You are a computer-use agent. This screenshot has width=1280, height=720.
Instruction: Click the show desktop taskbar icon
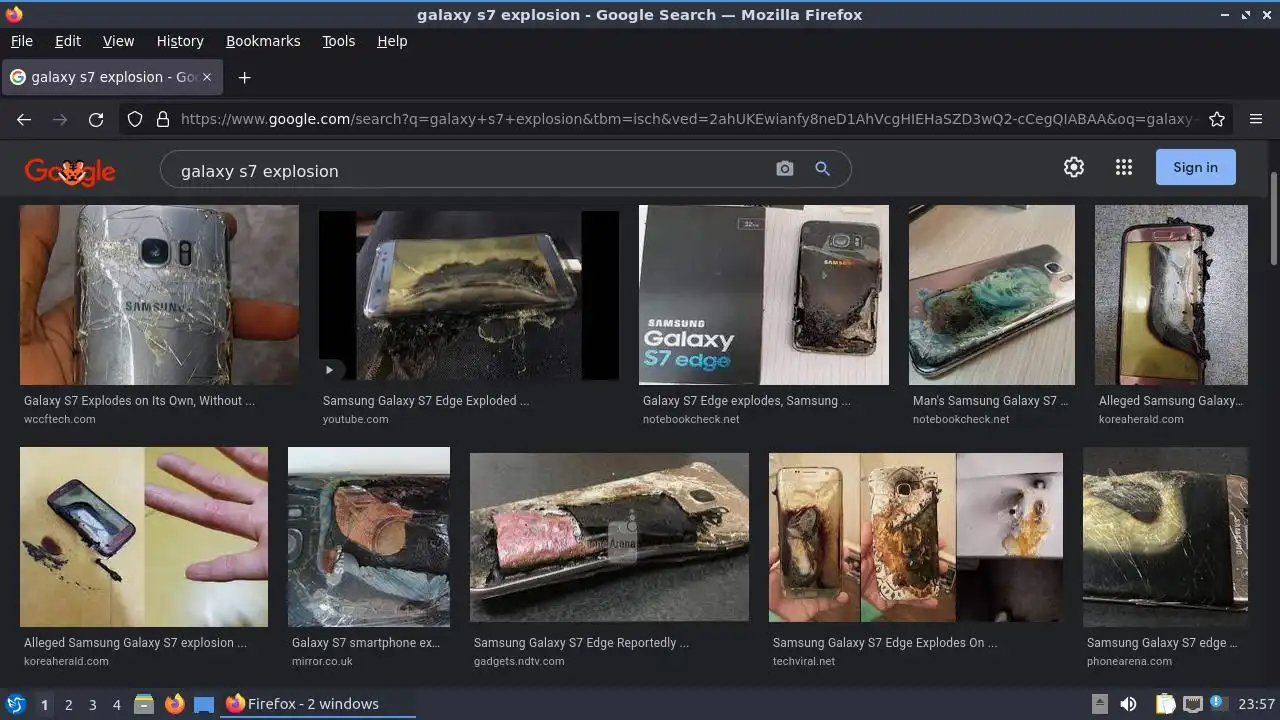click(x=204, y=704)
